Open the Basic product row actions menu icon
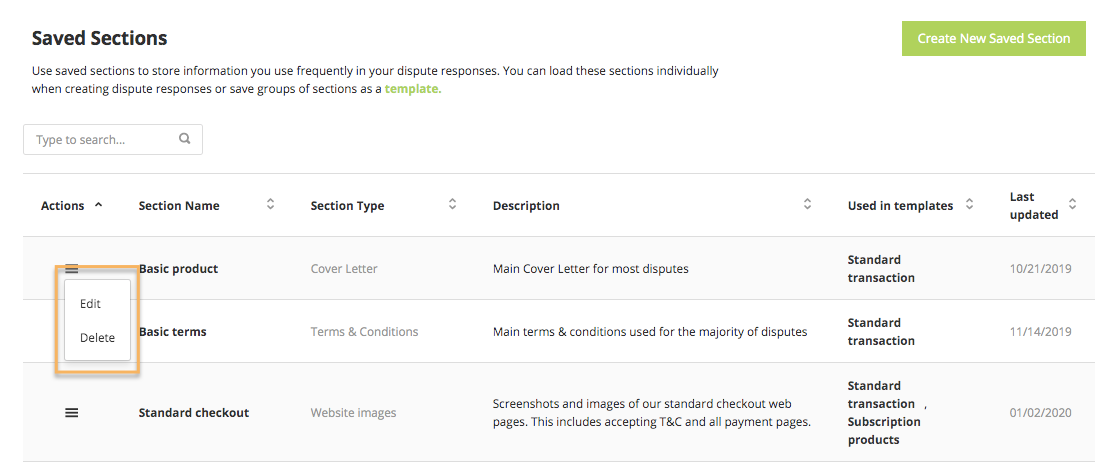Screen dimensions: 1110x469 tap(72, 268)
